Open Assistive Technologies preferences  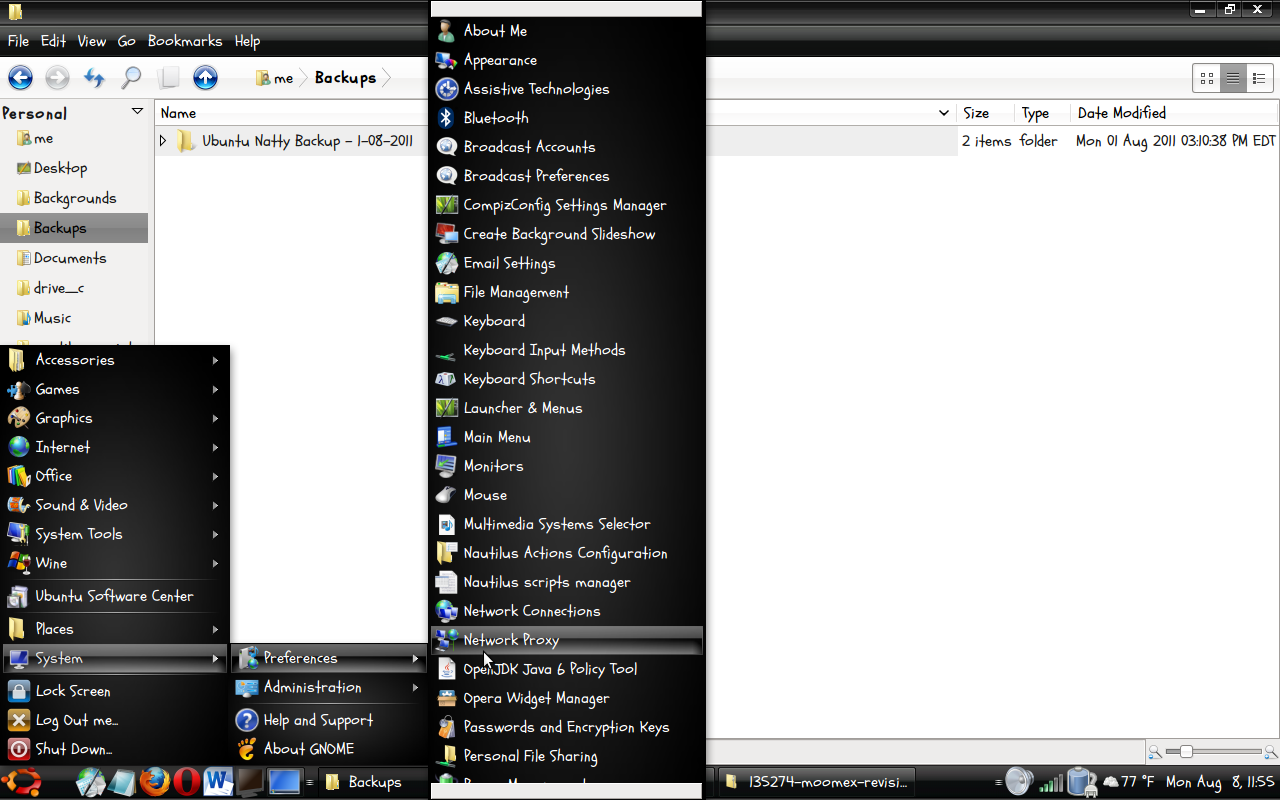point(567,89)
